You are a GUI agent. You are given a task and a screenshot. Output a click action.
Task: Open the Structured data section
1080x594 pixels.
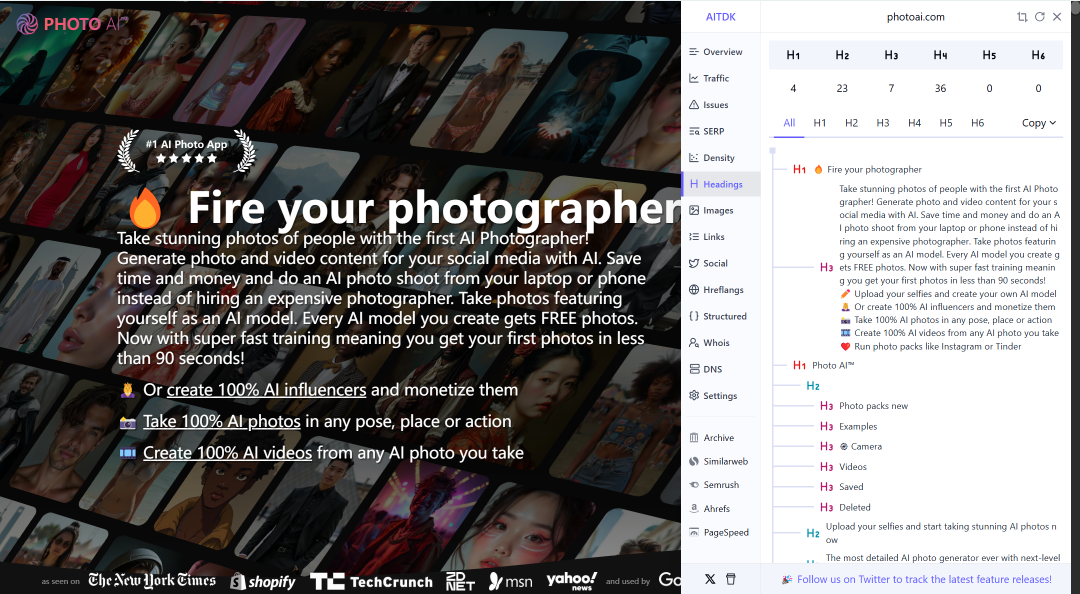[717, 316]
